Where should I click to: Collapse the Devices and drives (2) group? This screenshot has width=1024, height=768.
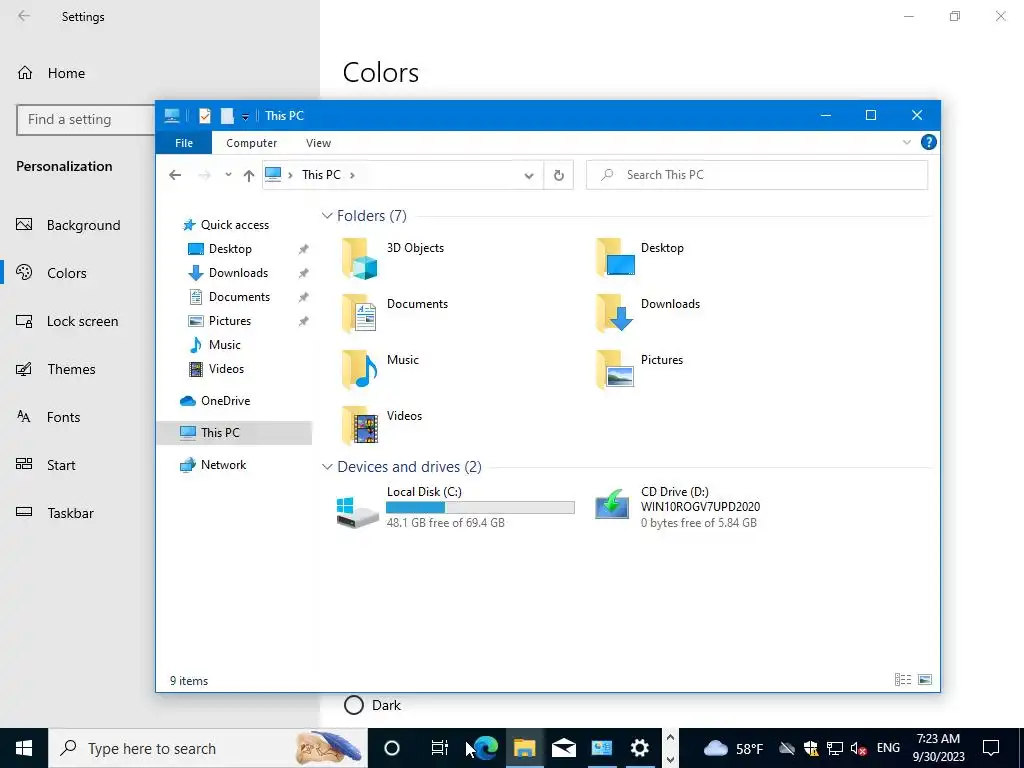327,467
